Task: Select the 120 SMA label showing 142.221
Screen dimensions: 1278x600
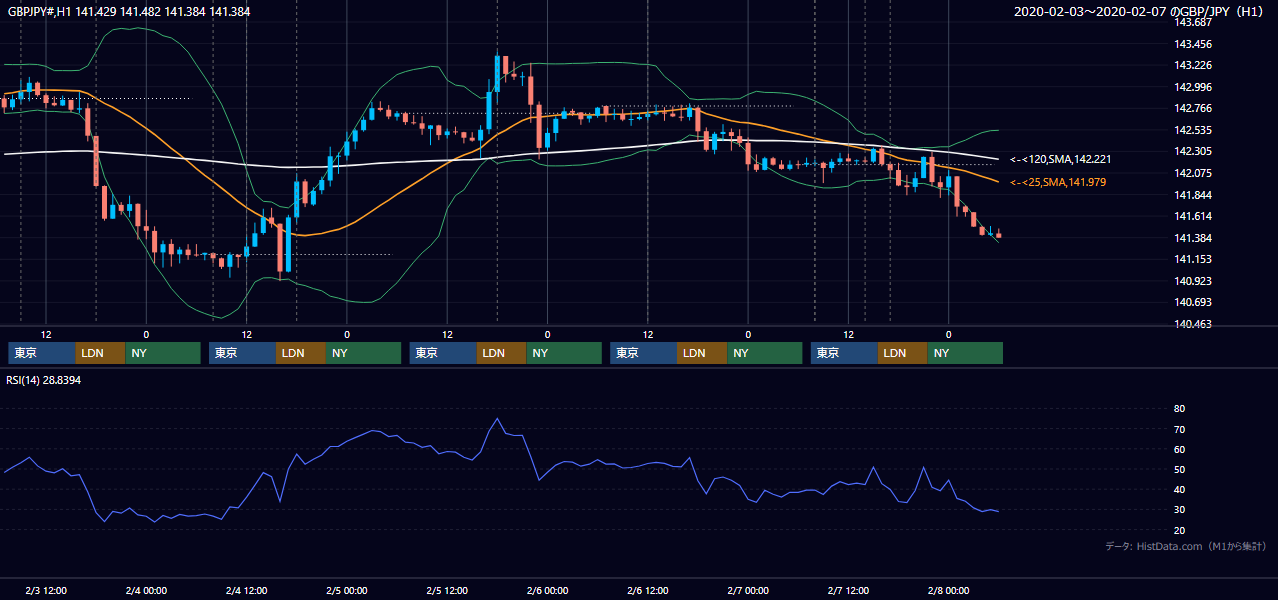Action: pos(1060,160)
